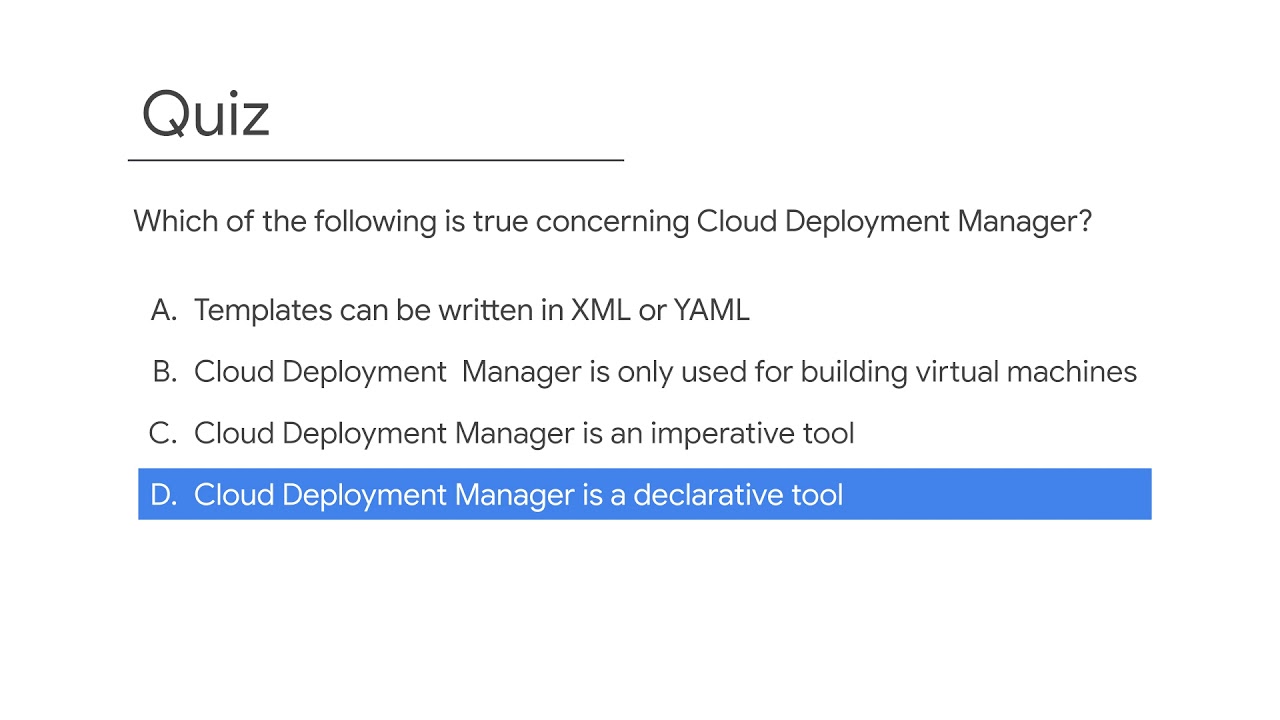Choose answer C, the imperative tool option
Viewport: 1280px width, 720px height.
(524, 434)
